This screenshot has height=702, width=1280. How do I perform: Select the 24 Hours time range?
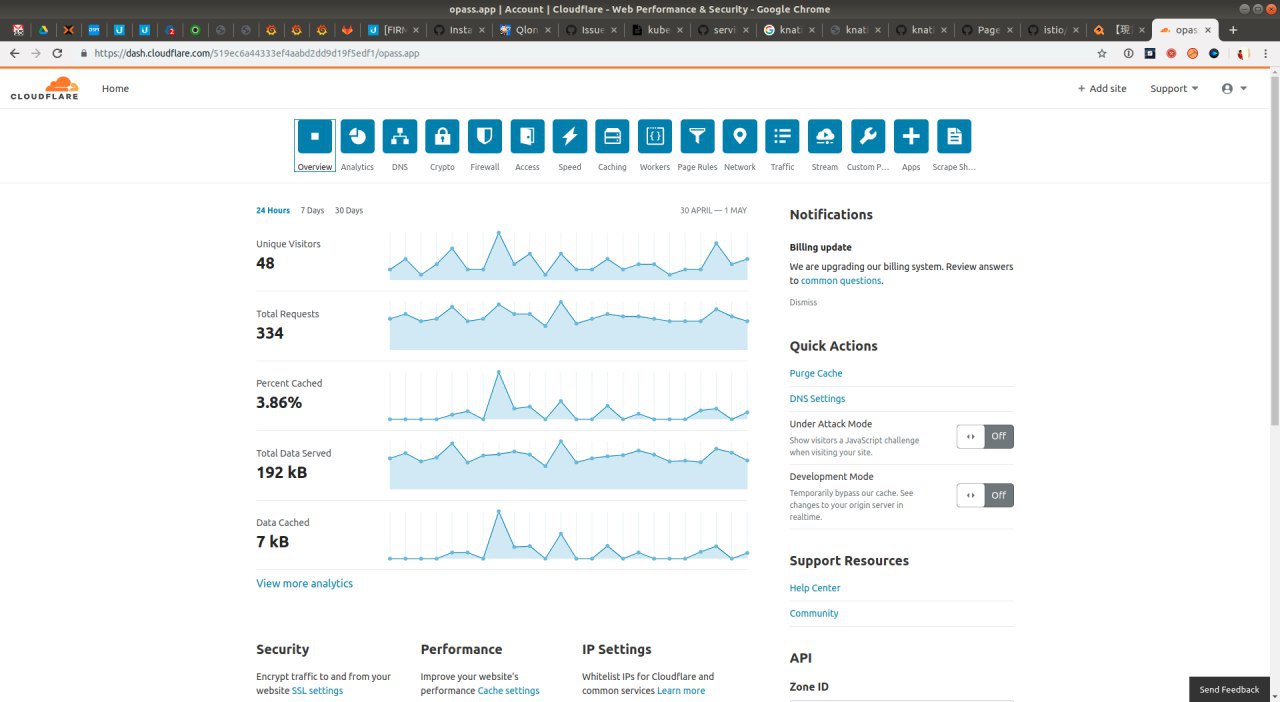click(x=273, y=211)
